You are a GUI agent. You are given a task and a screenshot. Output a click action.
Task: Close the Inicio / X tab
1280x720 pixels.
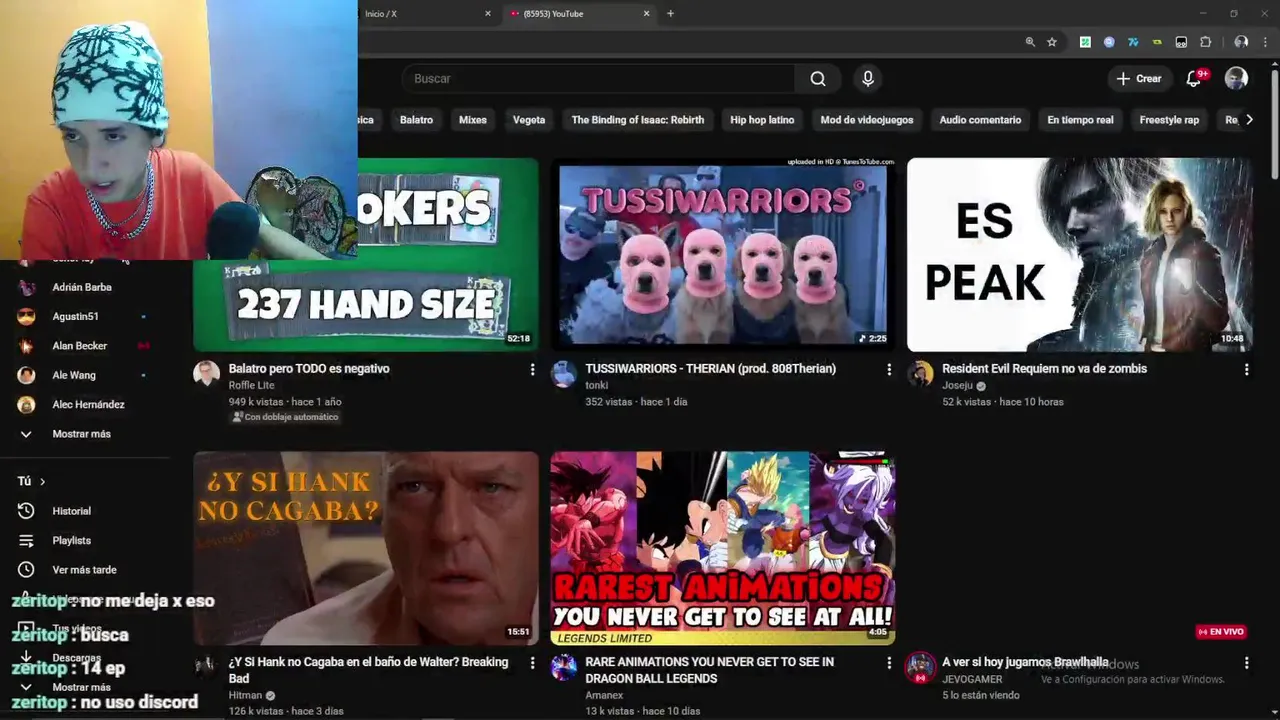coord(488,14)
